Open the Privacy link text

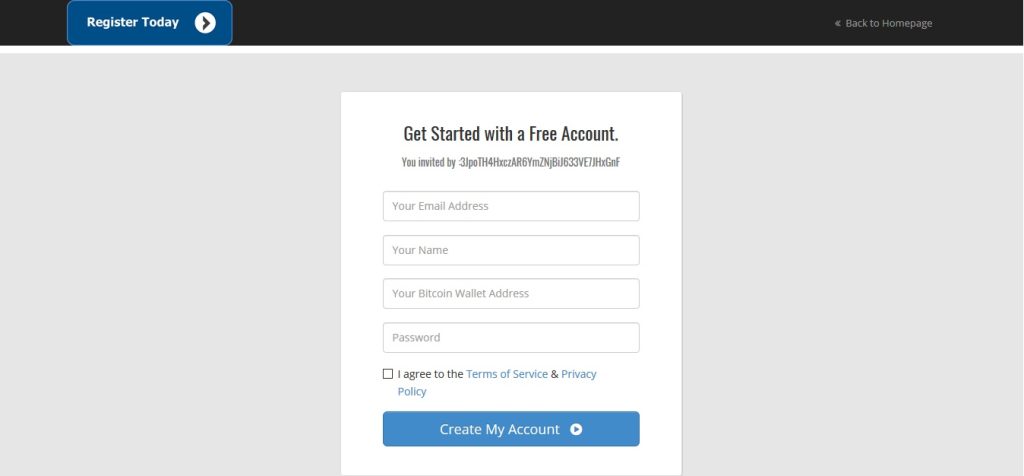tap(579, 374)
